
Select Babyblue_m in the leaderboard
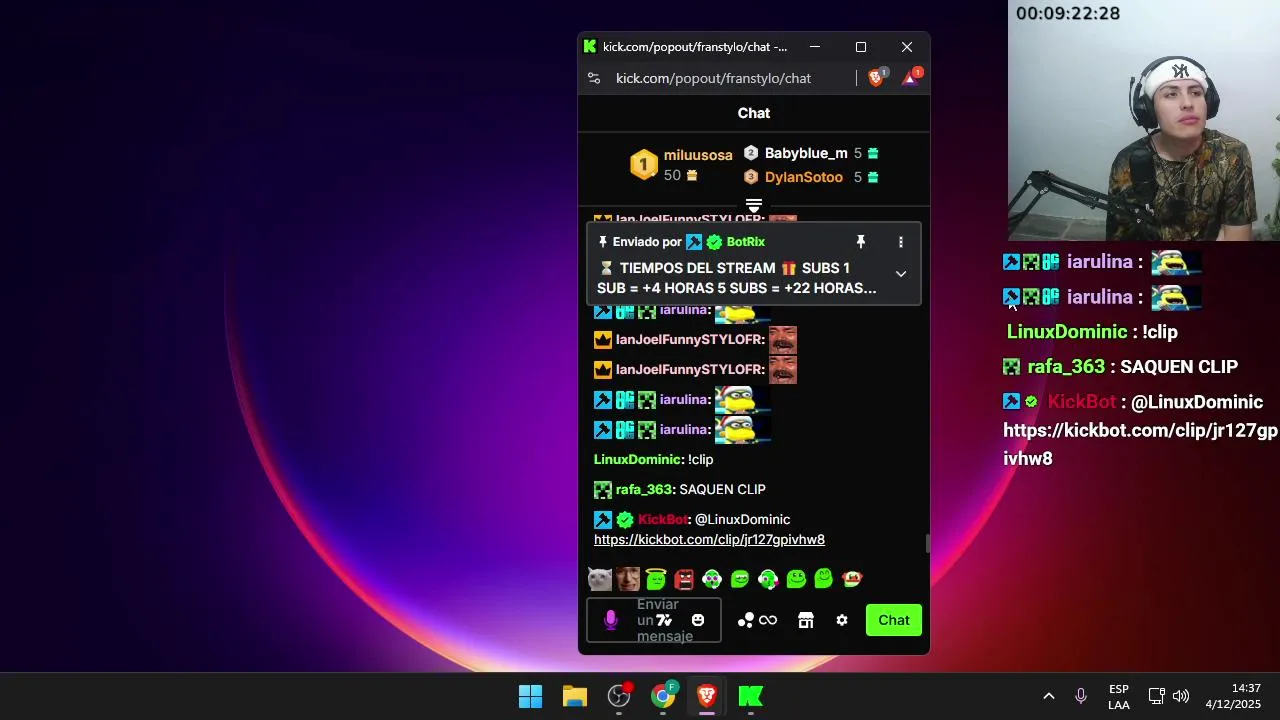tap(806, 153)
